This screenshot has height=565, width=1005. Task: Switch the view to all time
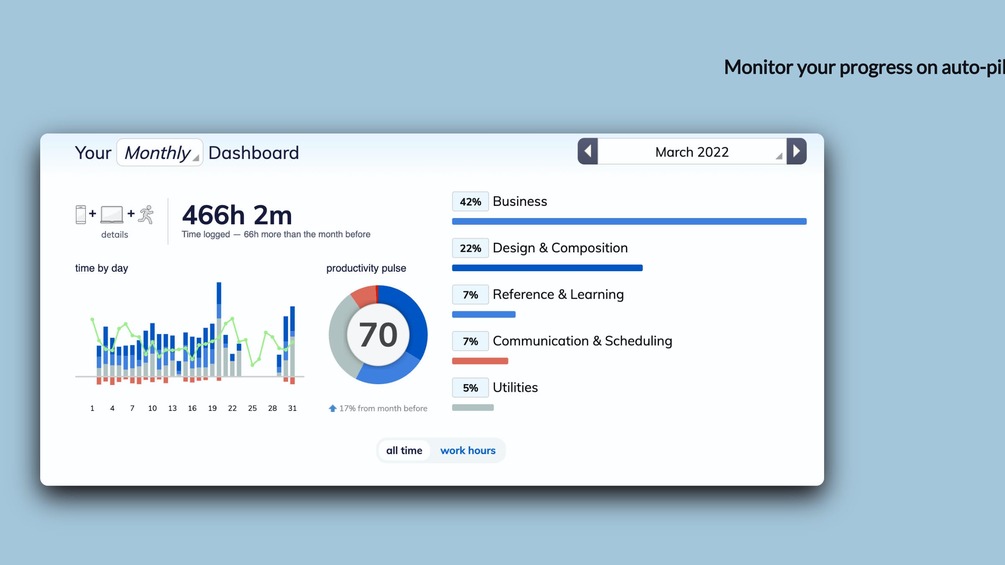(x=404, y=450)
